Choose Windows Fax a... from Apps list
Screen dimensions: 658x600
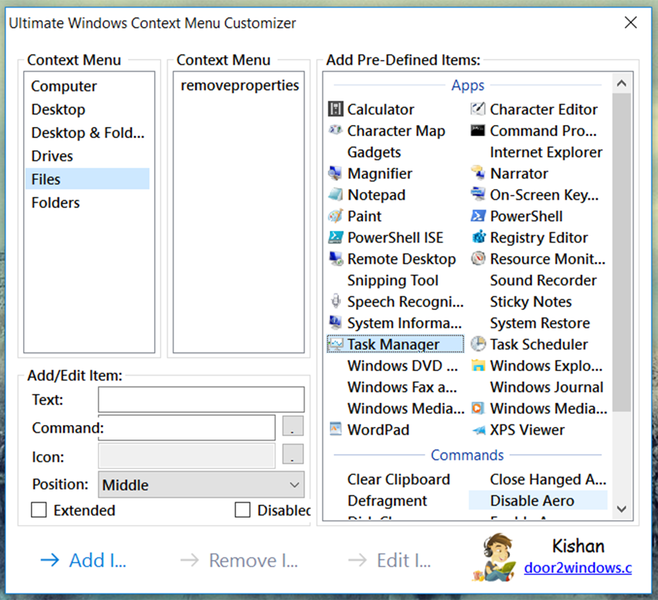pyautogui.click(x=402, y=387)
